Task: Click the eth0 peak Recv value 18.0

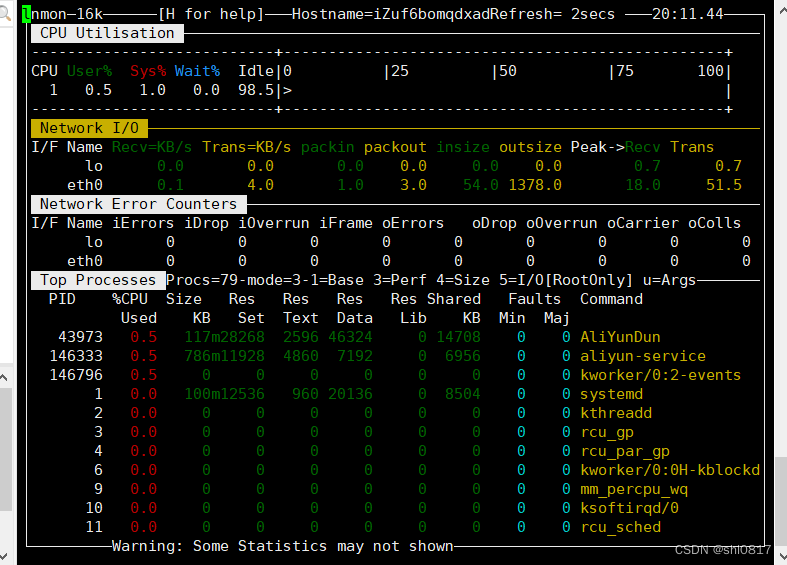Action: click(643, 185)
